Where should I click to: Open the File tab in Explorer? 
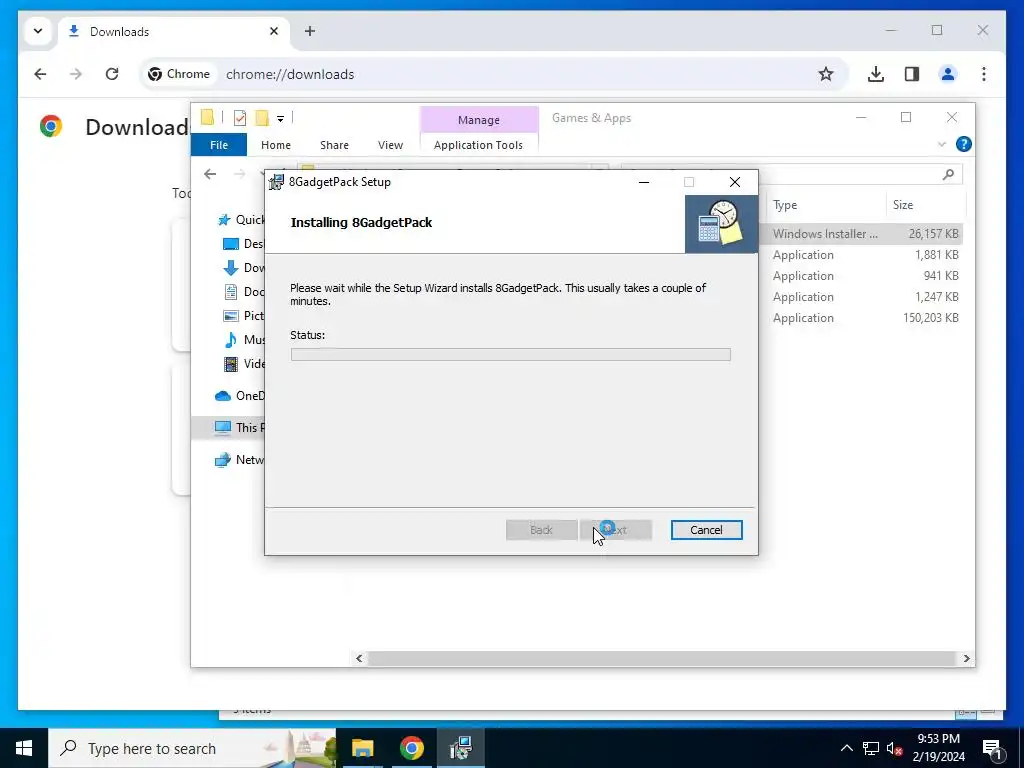(219, 145)
